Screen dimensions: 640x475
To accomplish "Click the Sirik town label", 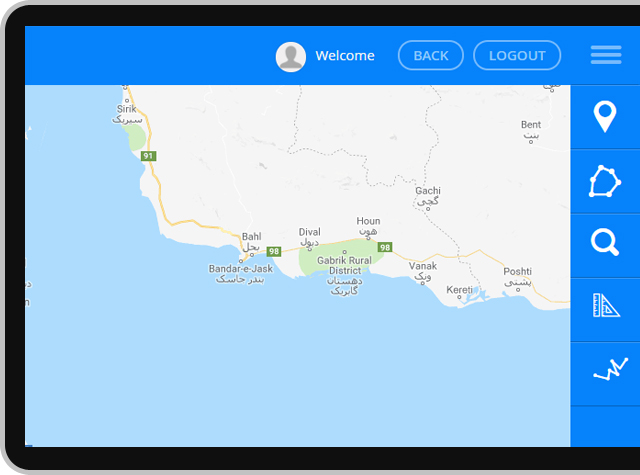I will click(x=126, y=108).
